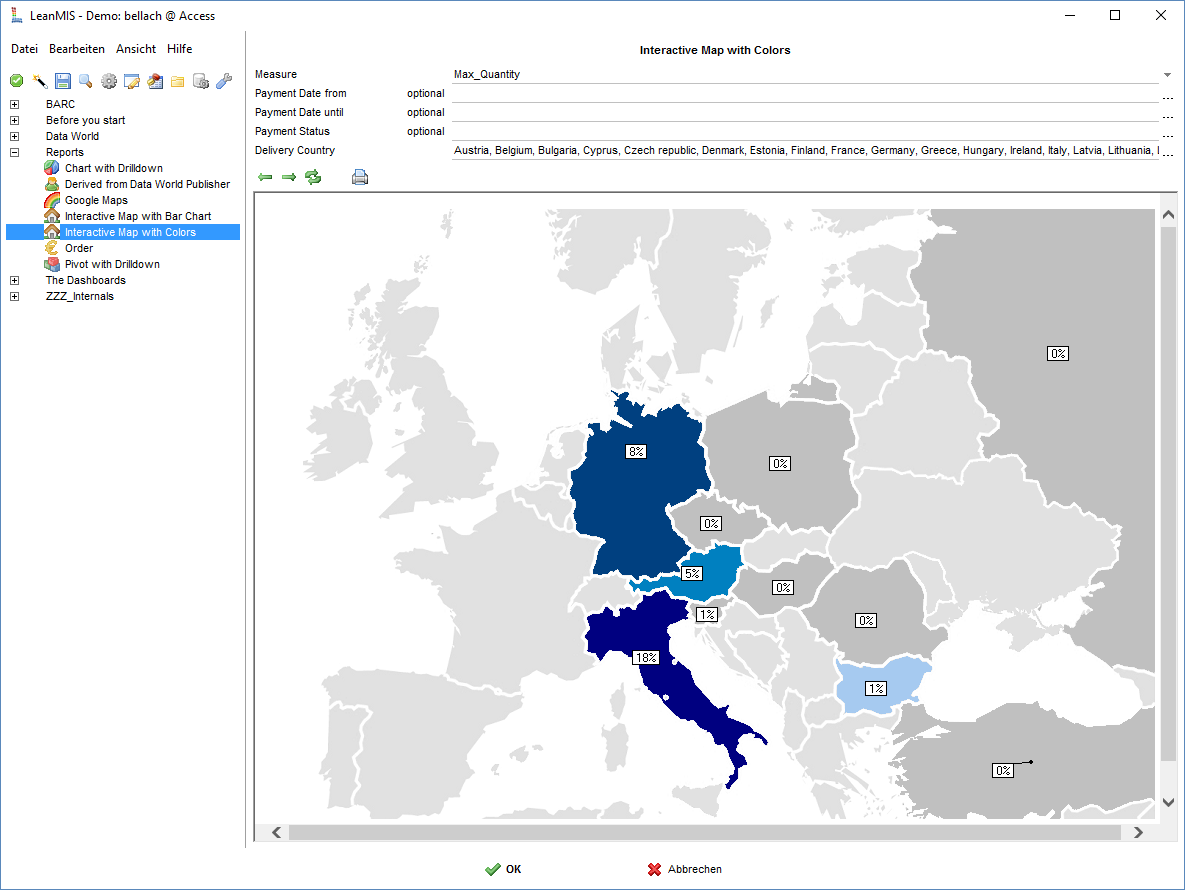
Task: Open the Measure dropdown arrow
Action: click(1167, 75)
